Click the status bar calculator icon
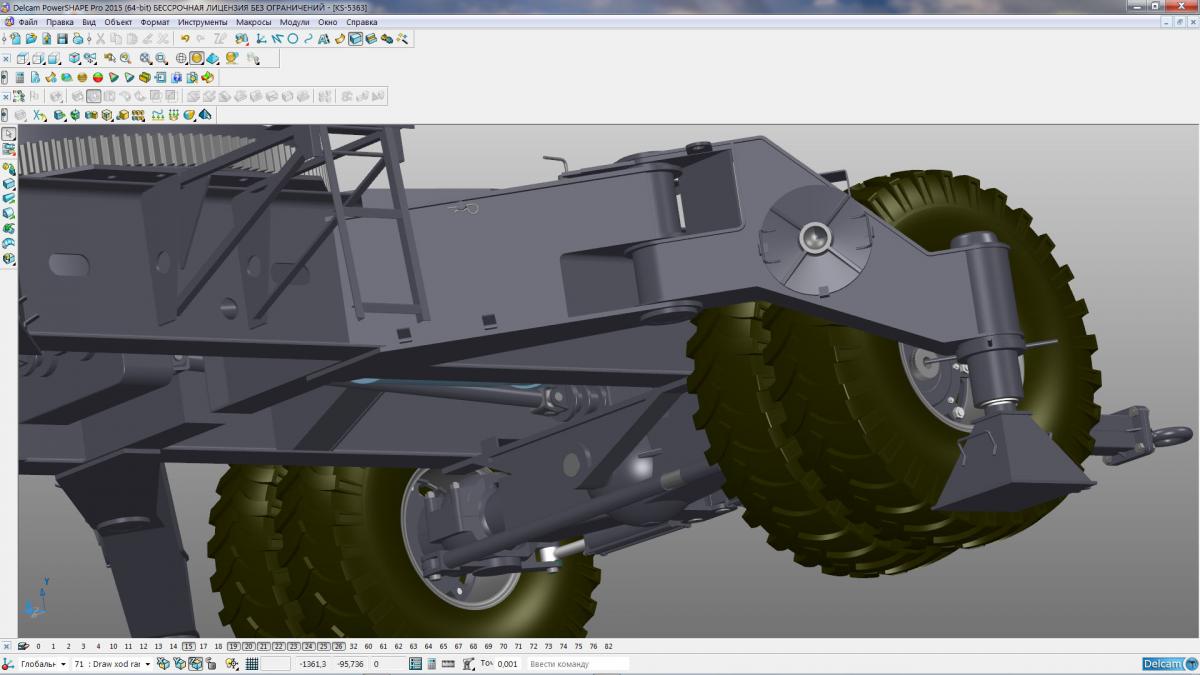1200x675 pixels. point(432,664)
